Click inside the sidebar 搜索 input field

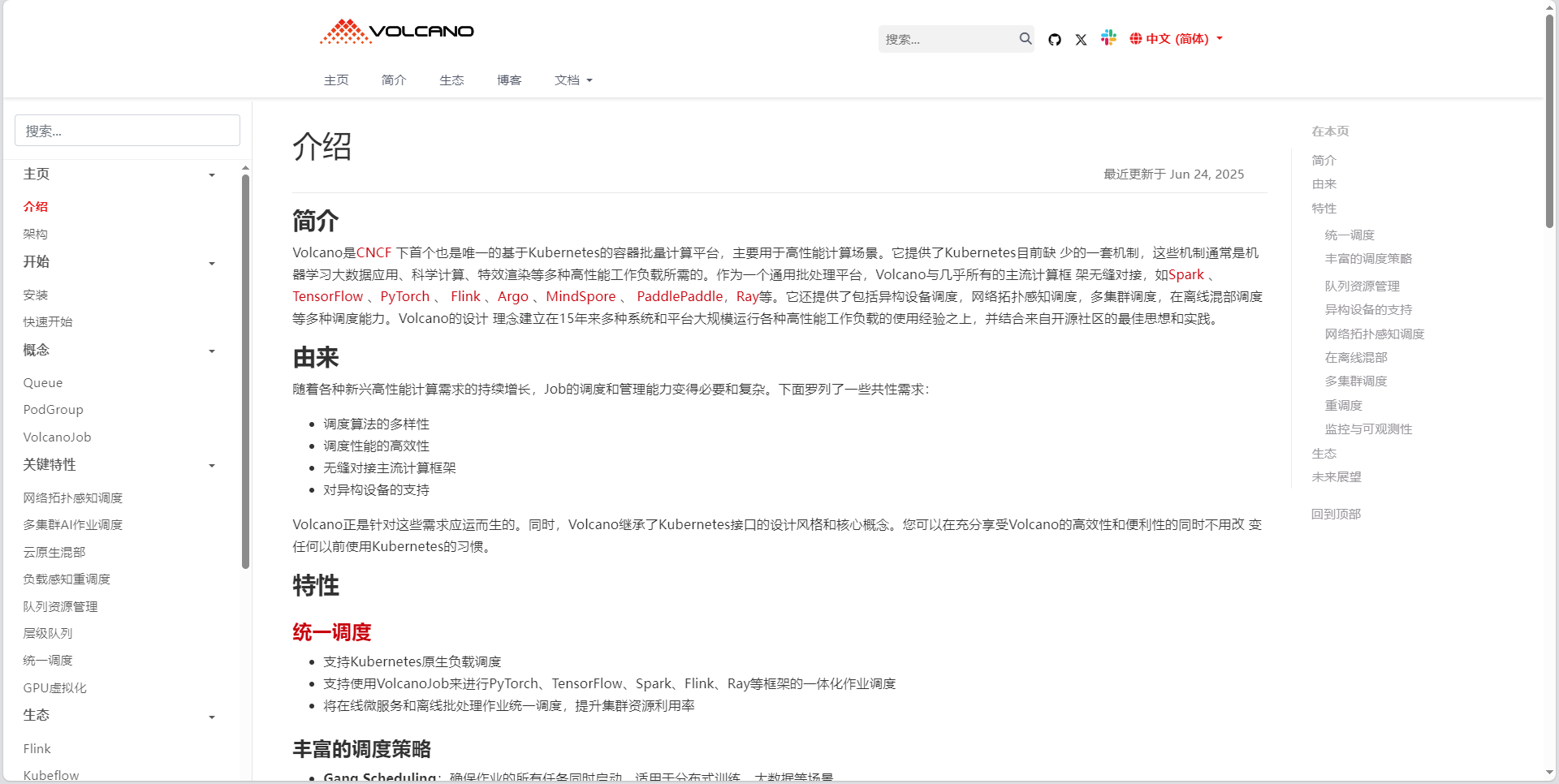pos(127,130)
